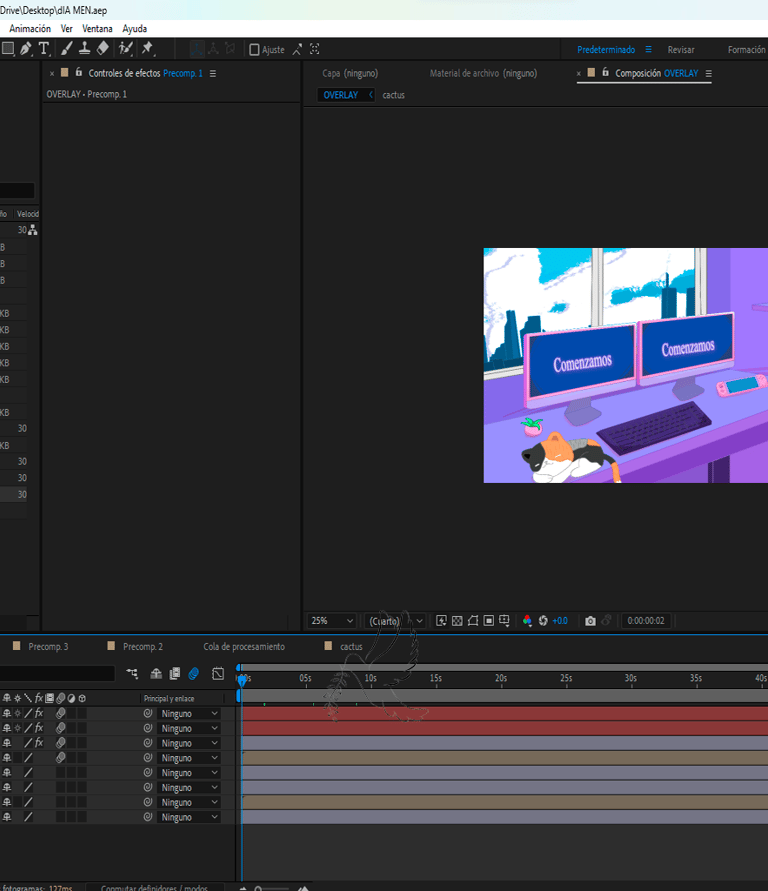Toggle fx switch on the first layer
768x891 pixels.
(x=39, y=714)
